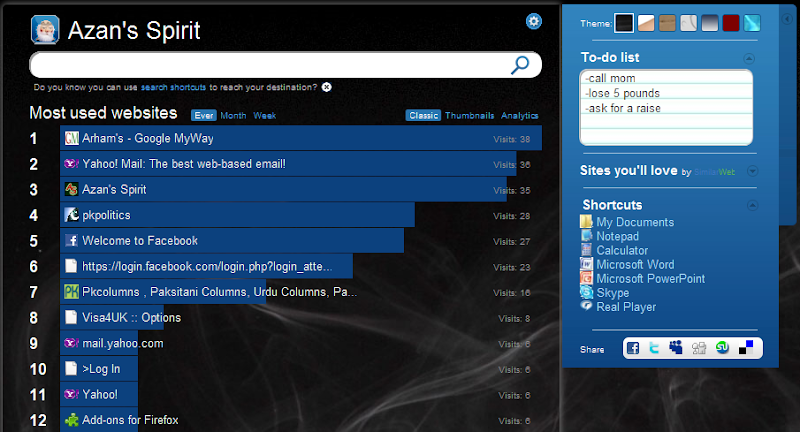Viewport: 800px width, 432px height.
Task: Collapse the sidebar panel arrow
Action: tap(787, 19)
